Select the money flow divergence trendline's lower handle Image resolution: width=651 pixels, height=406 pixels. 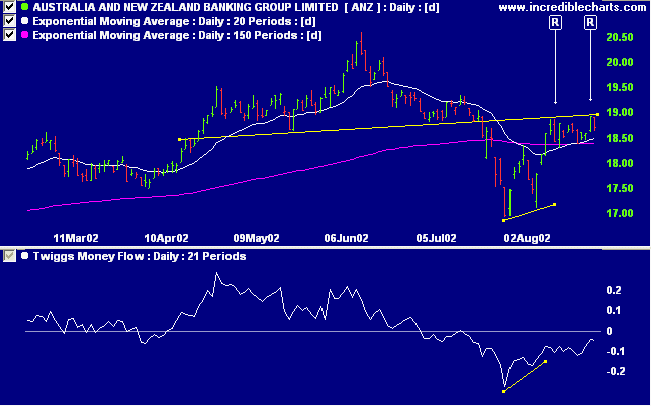pos(504,391)
